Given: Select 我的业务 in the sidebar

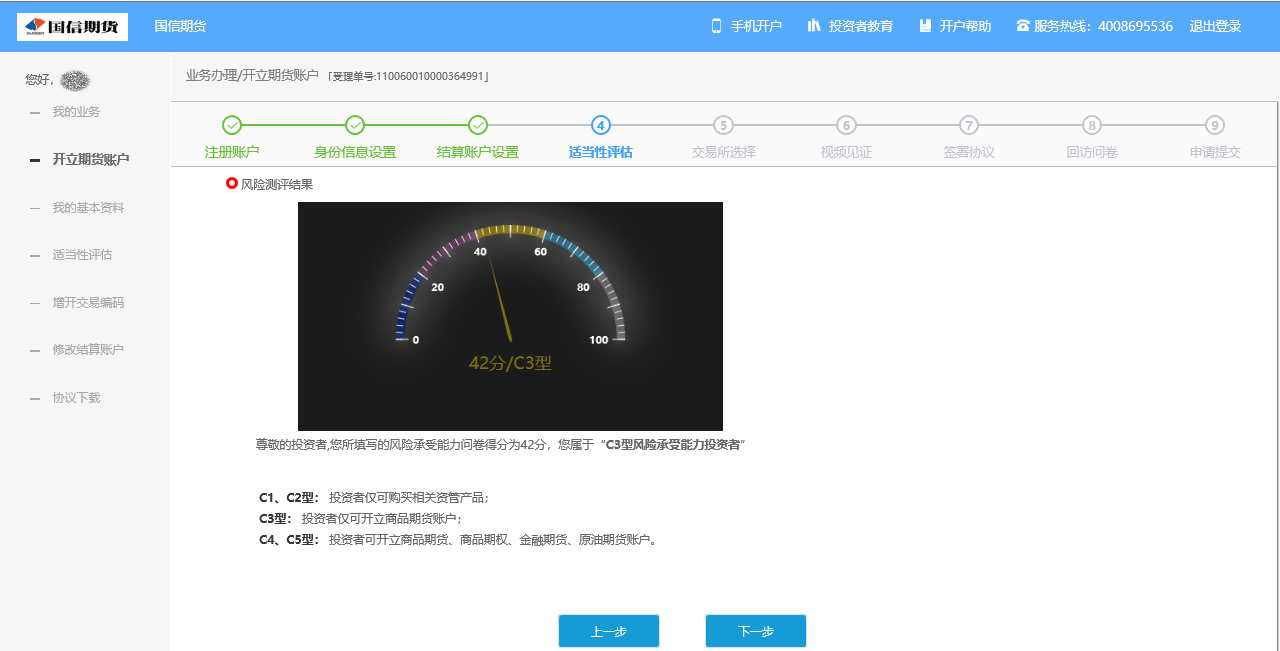Looking at the screenshot, I should click(76, 112).
